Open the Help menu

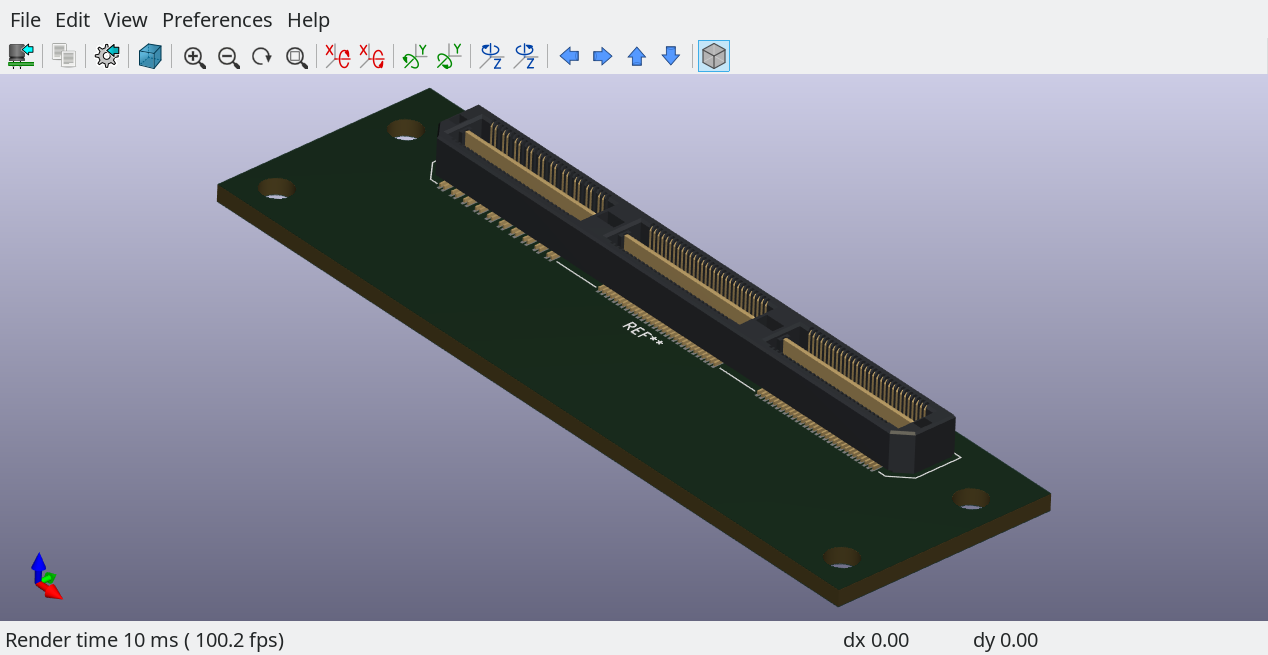coord(308,20)
